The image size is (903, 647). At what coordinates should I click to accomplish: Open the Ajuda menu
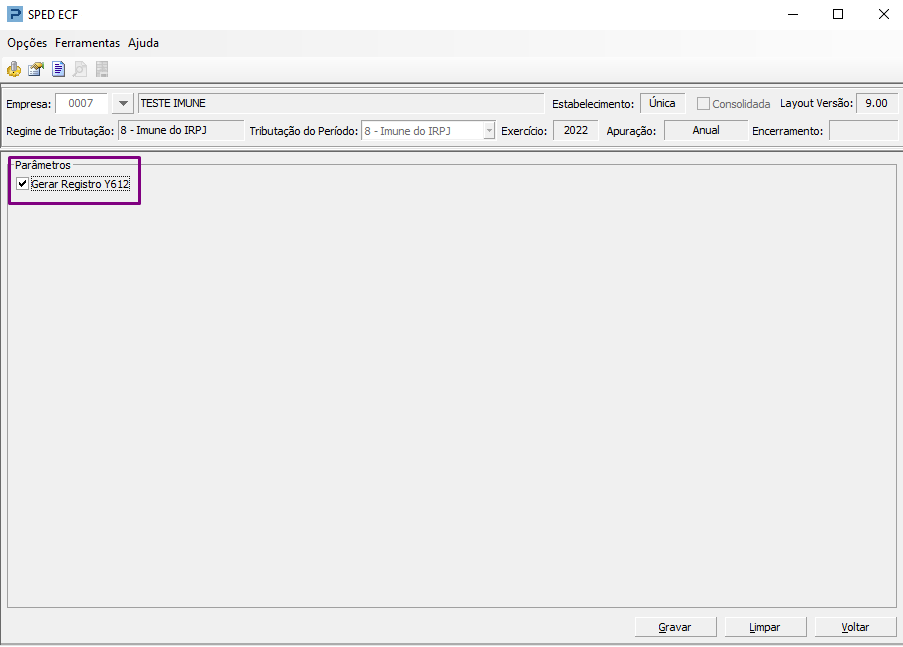click(x=143, y=43)
